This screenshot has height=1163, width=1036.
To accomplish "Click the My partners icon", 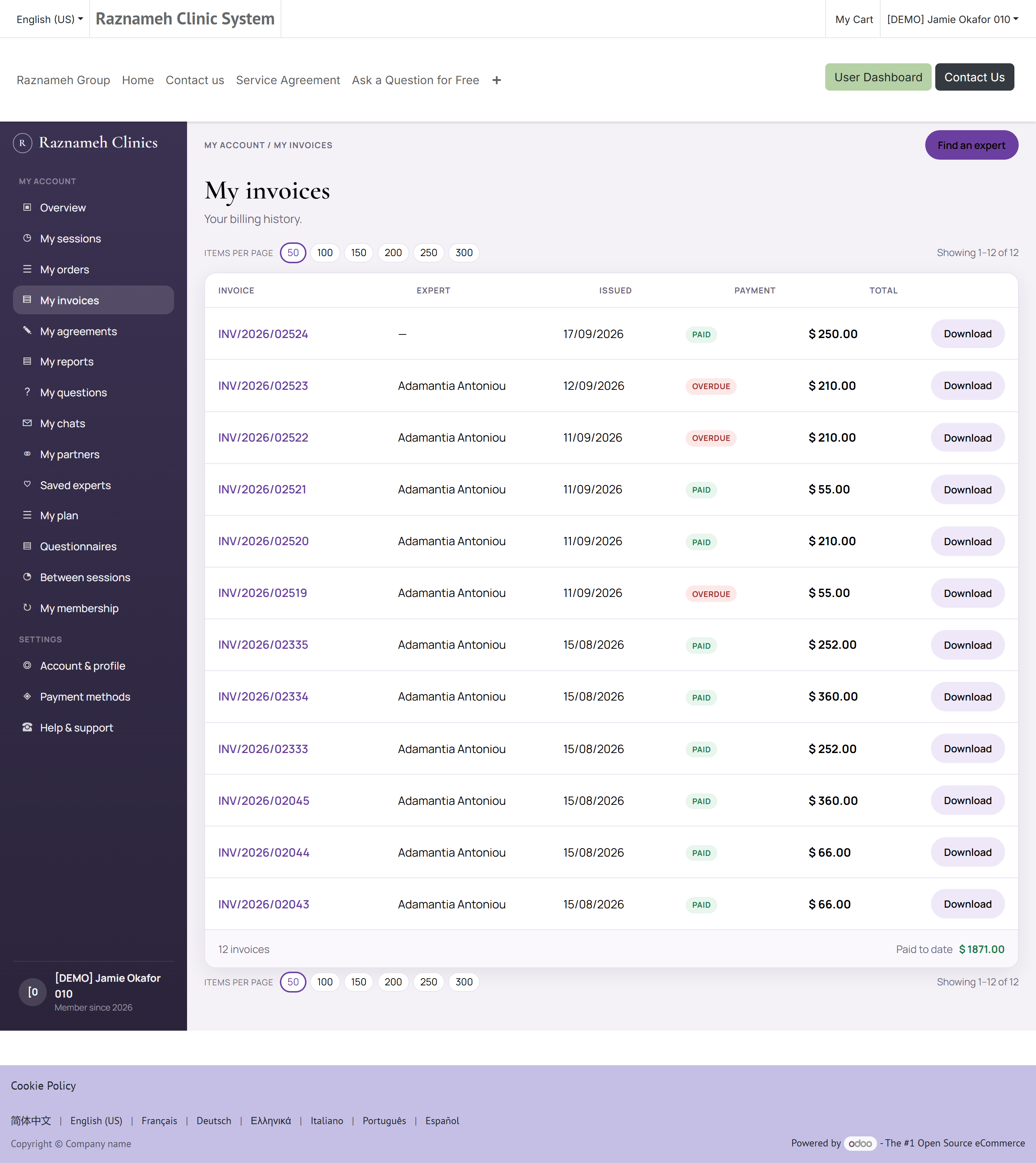I will [27, 453].
